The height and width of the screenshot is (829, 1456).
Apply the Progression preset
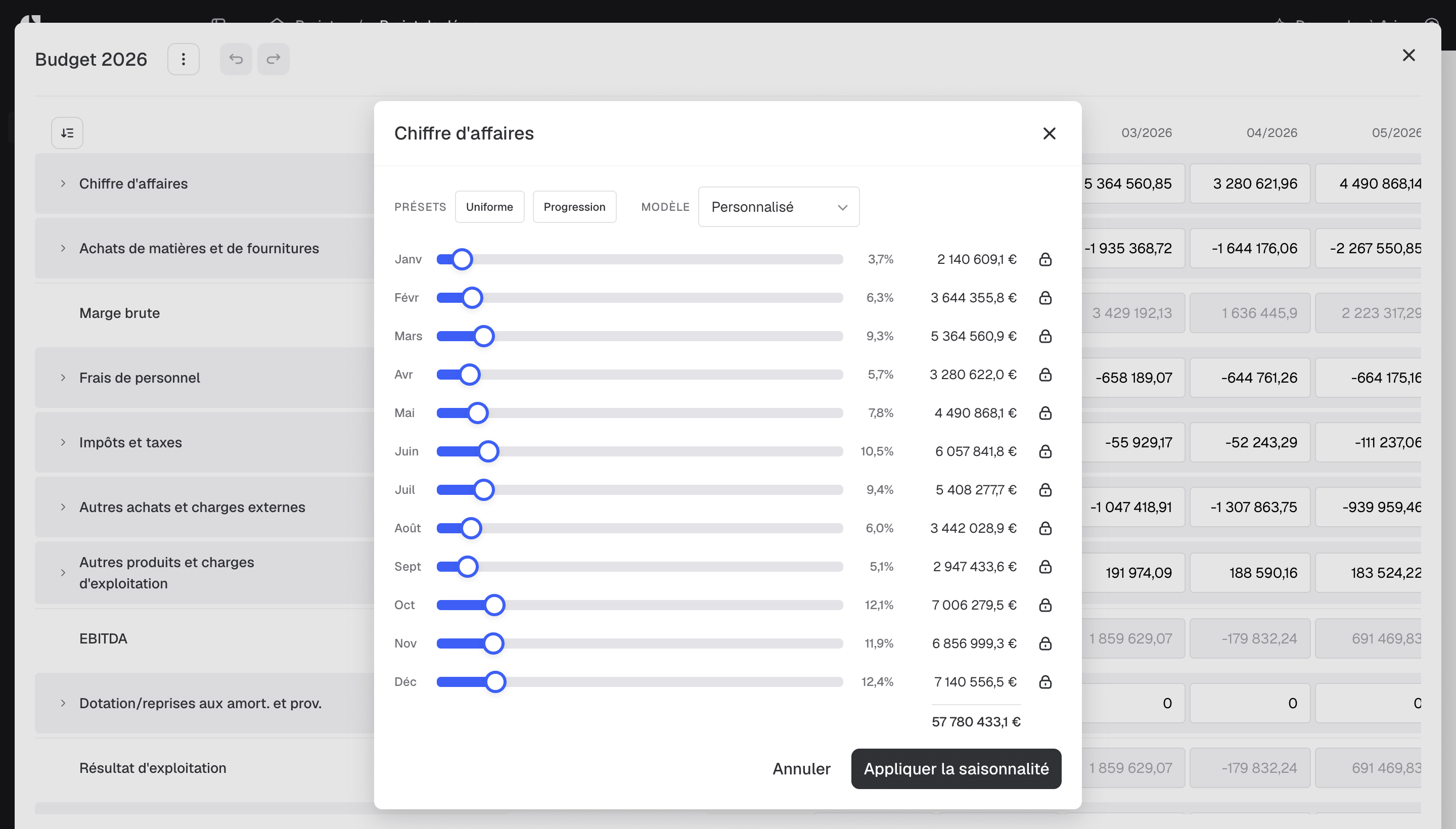[574, 207]
